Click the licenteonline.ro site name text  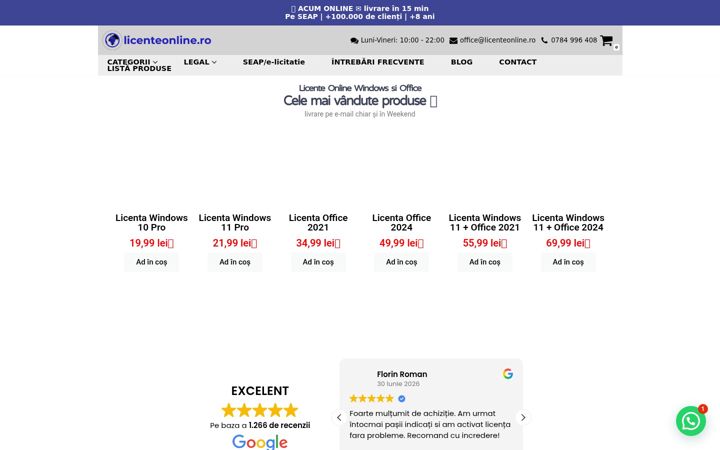167,40
